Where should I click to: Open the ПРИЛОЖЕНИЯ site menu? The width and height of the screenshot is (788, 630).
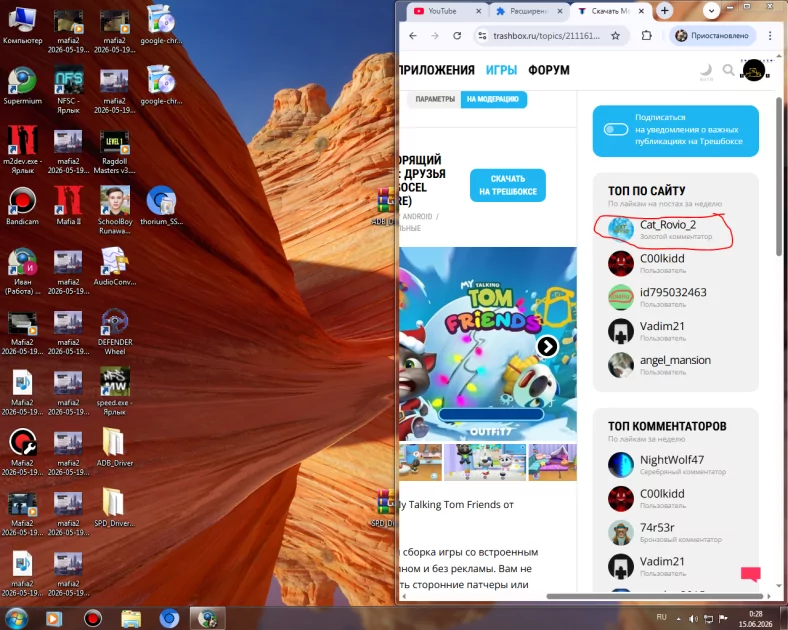point(436,70)
